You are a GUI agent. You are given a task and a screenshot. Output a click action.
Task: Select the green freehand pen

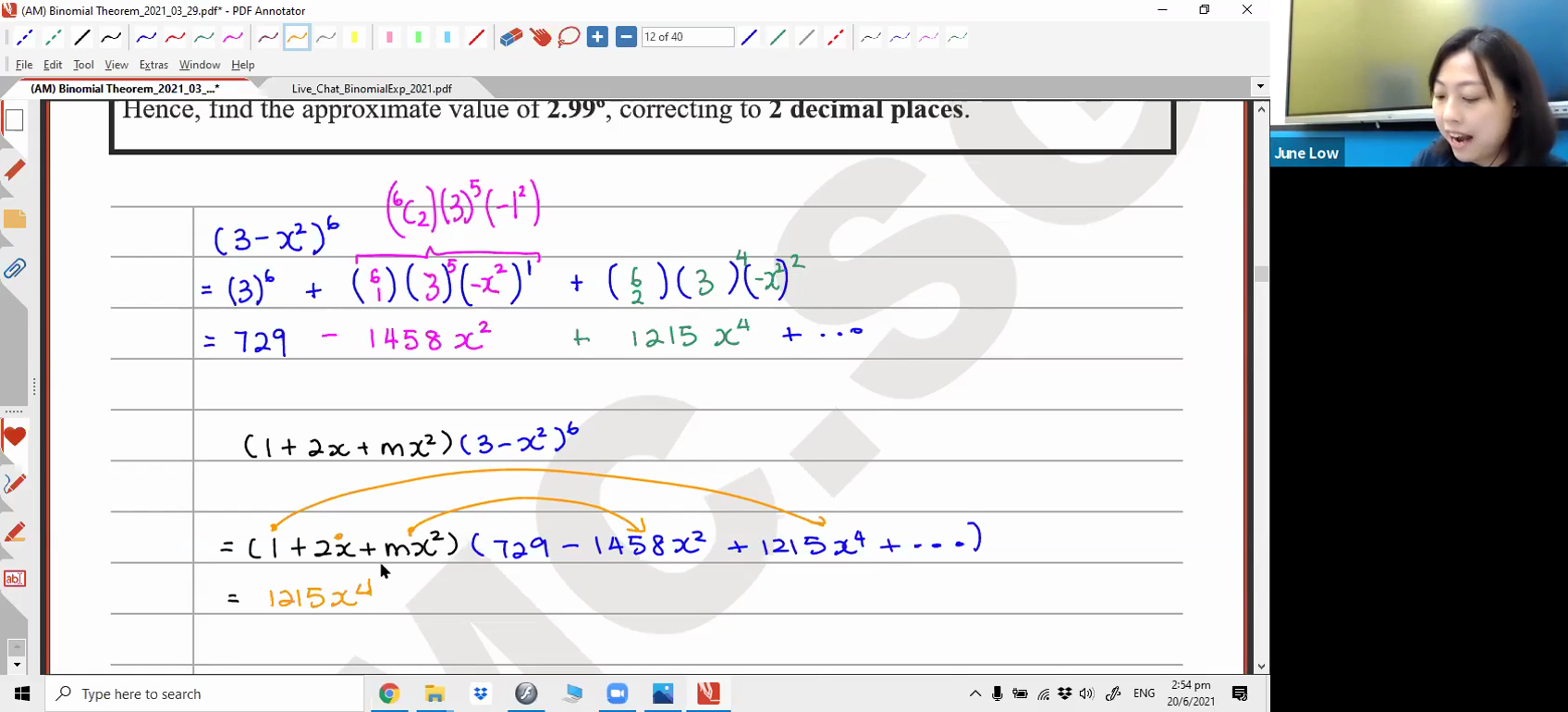coord(204,38)
